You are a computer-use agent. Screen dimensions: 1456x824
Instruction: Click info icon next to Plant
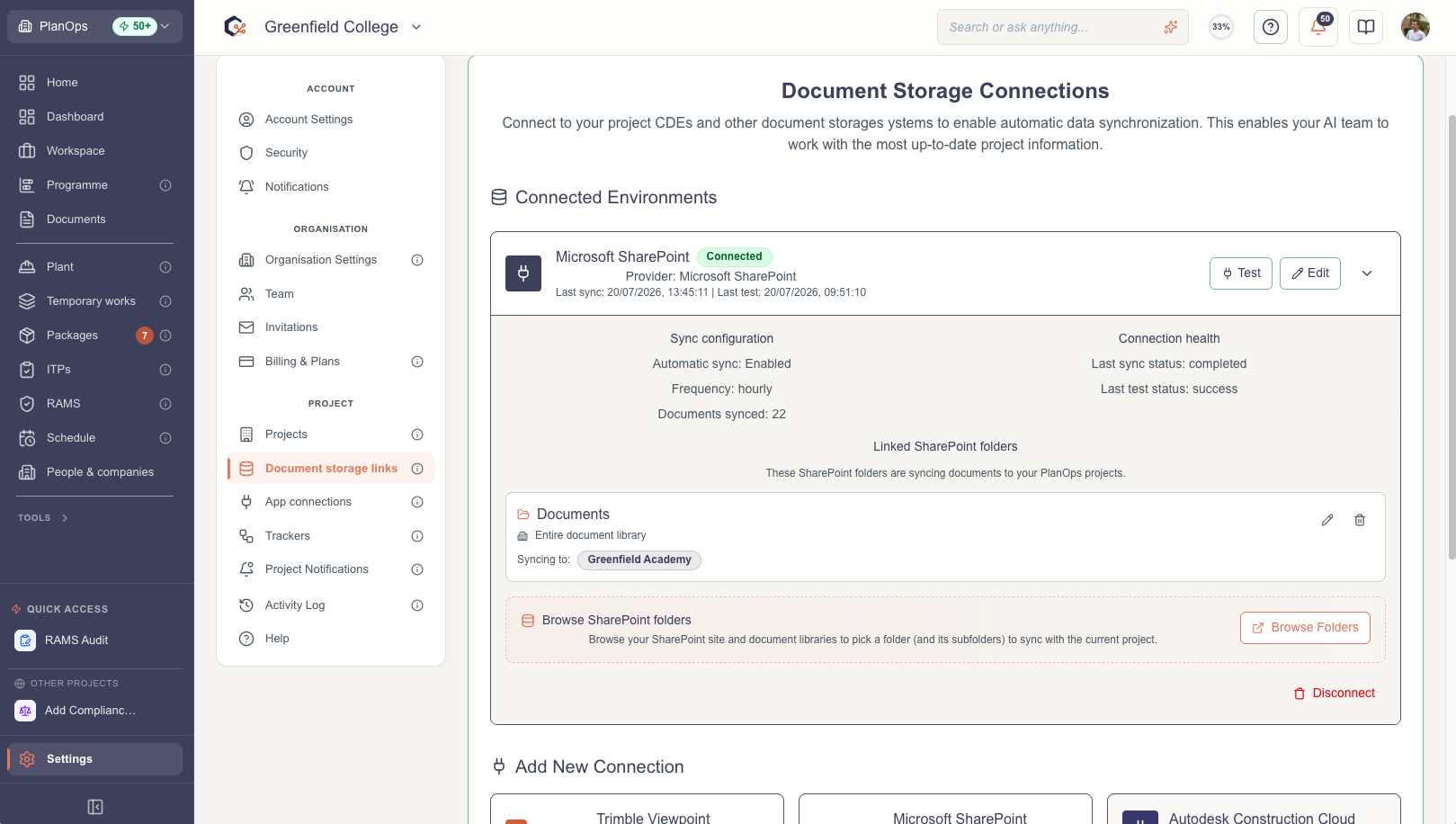[x=165, y=267]
